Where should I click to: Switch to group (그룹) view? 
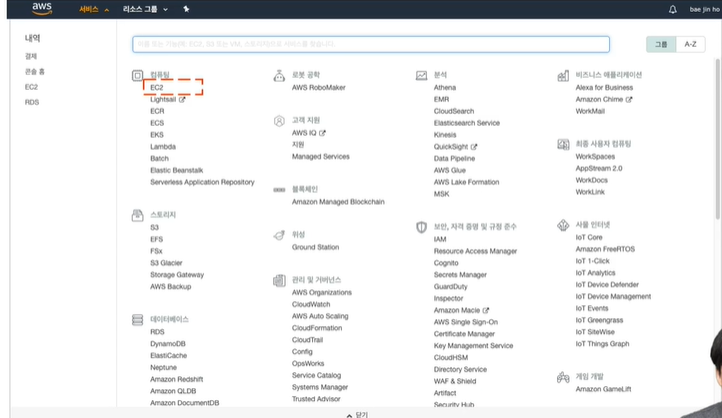[661, 44]
